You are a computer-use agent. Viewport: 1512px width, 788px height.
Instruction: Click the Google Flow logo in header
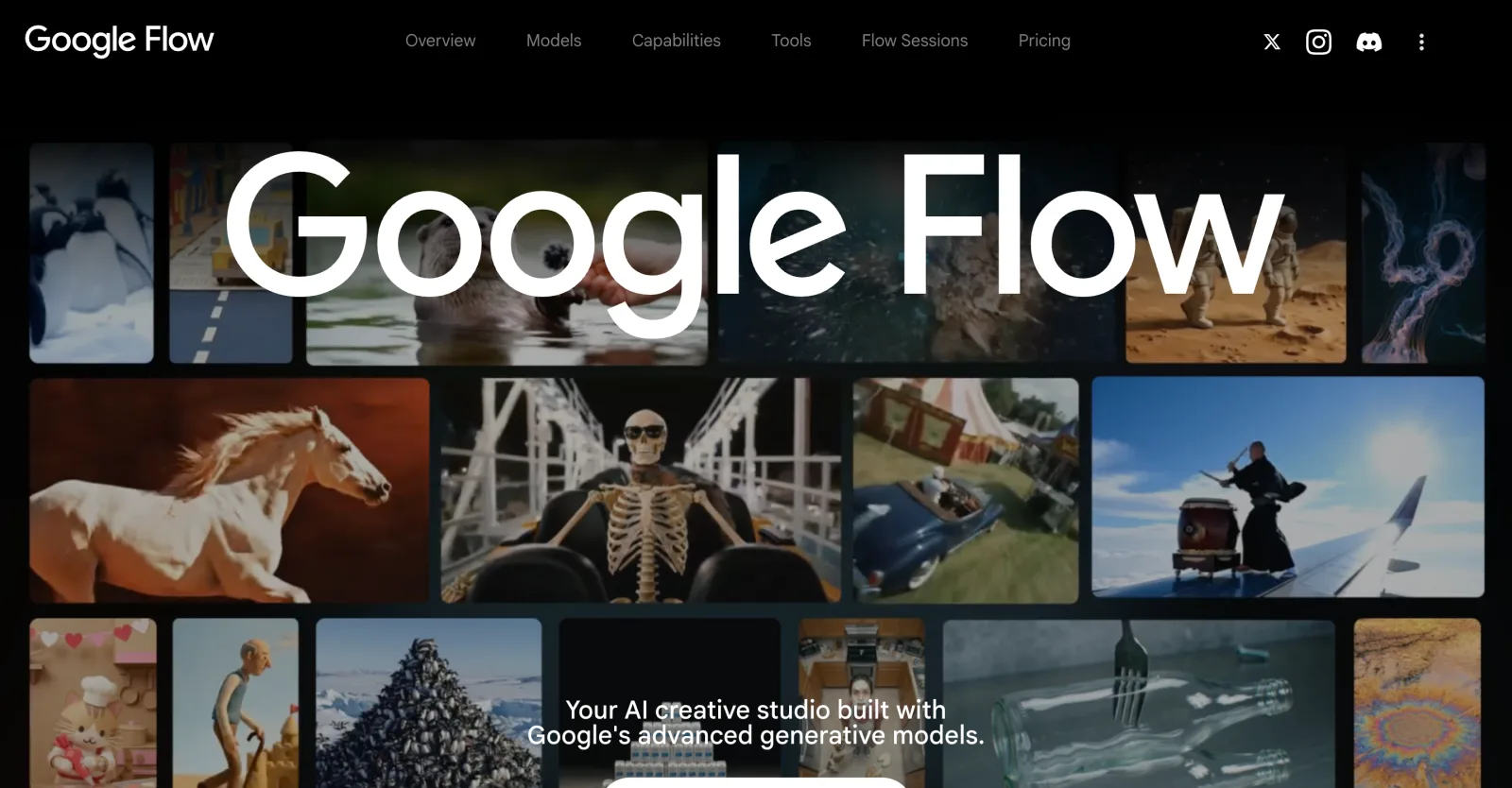pyautogui.click(x=119, y=40)
